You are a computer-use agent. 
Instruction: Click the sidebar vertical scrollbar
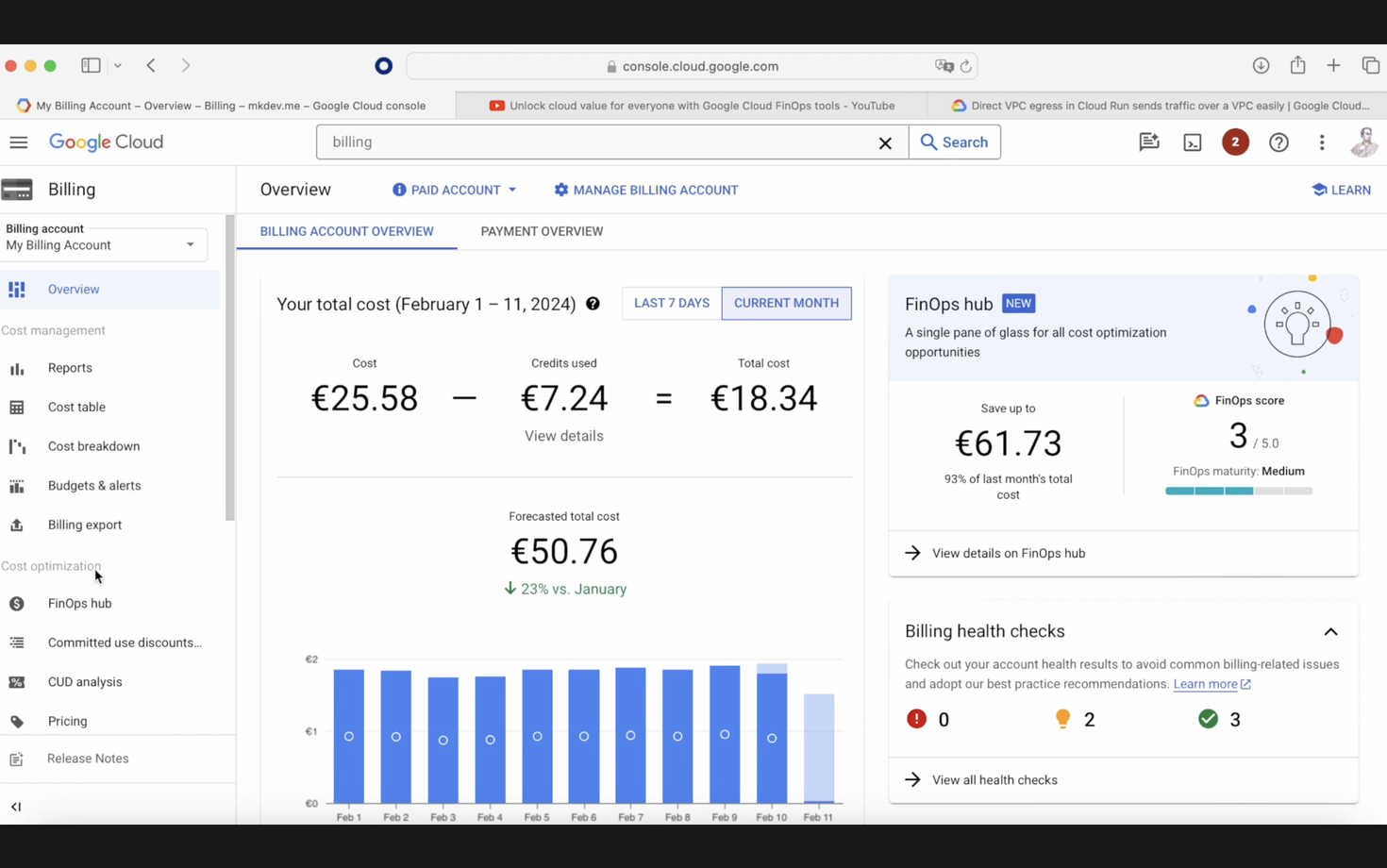pos(229,368)
